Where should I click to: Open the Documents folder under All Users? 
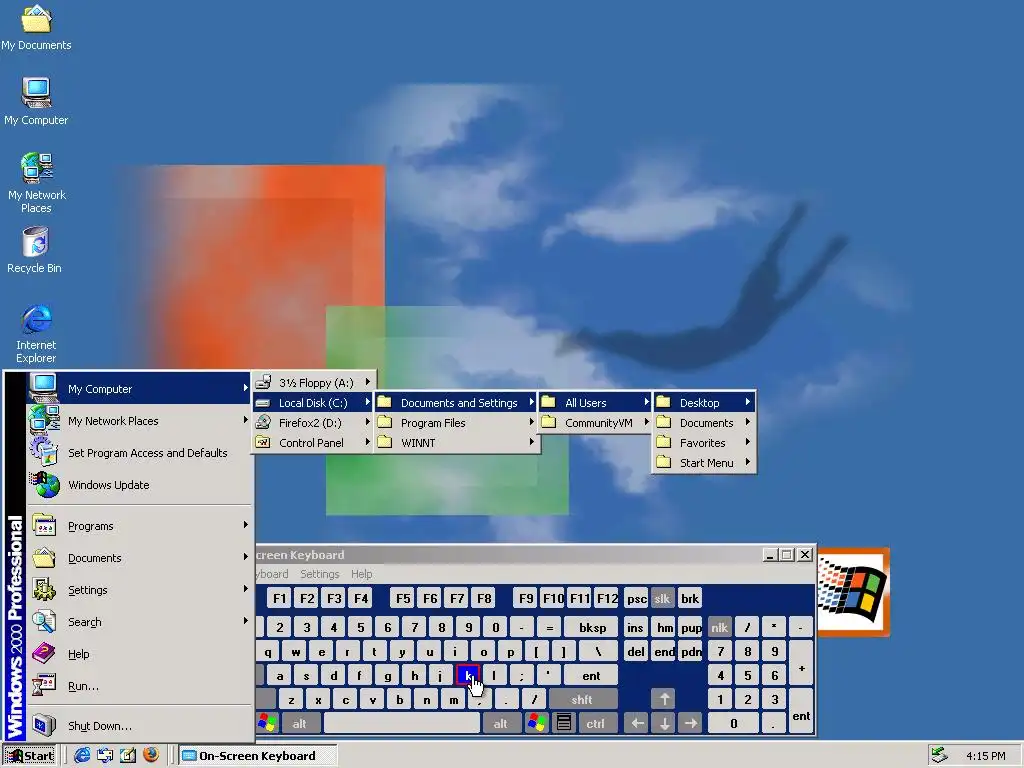[x=704, y=423]
